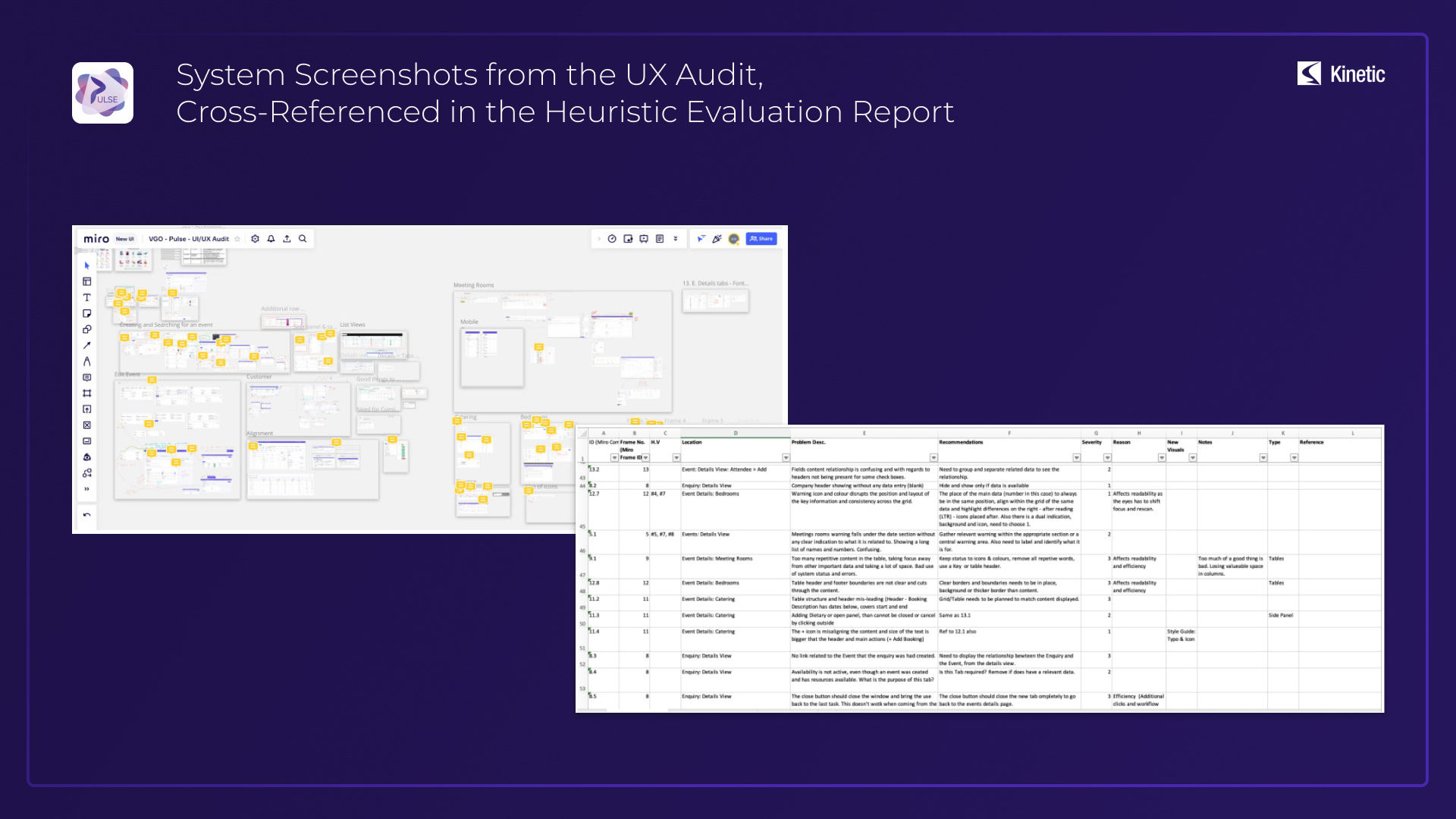Image resolution: width=1456 pixels, height=819 pixels.
Task: Click the board title VGO - Pulse - UI/UX Audit
Action: coord(189,239)
